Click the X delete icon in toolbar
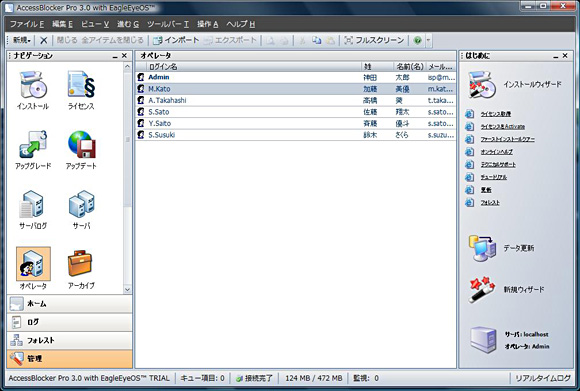Image resolution: width=580 pixels, height=391 pixels. coord(43,40)
